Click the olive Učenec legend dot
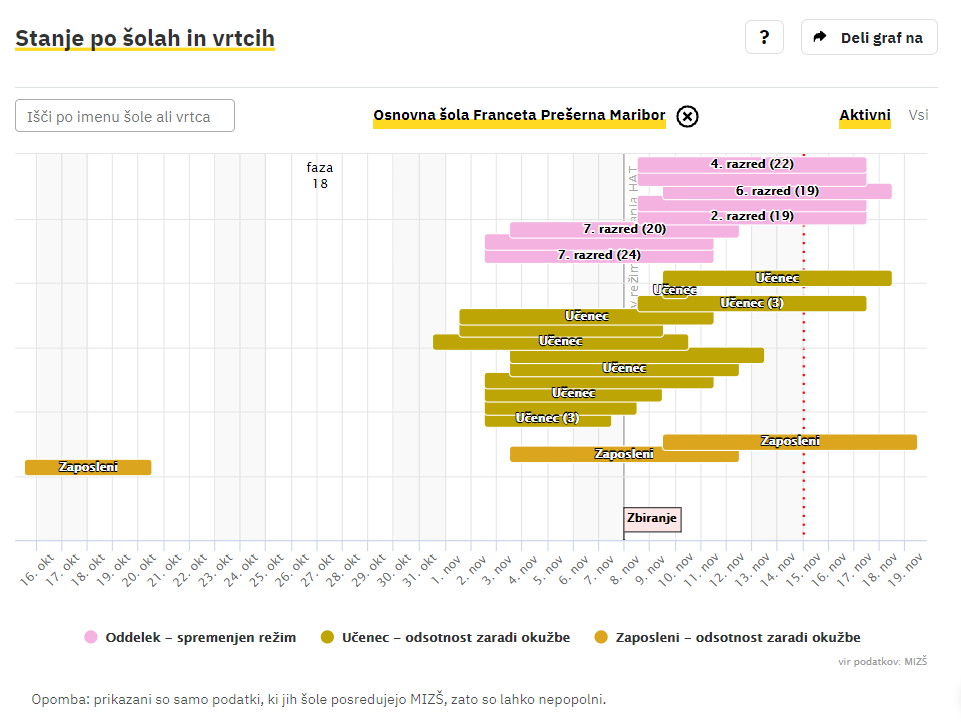Screen dimensions: 961x722 pos(327,637)
